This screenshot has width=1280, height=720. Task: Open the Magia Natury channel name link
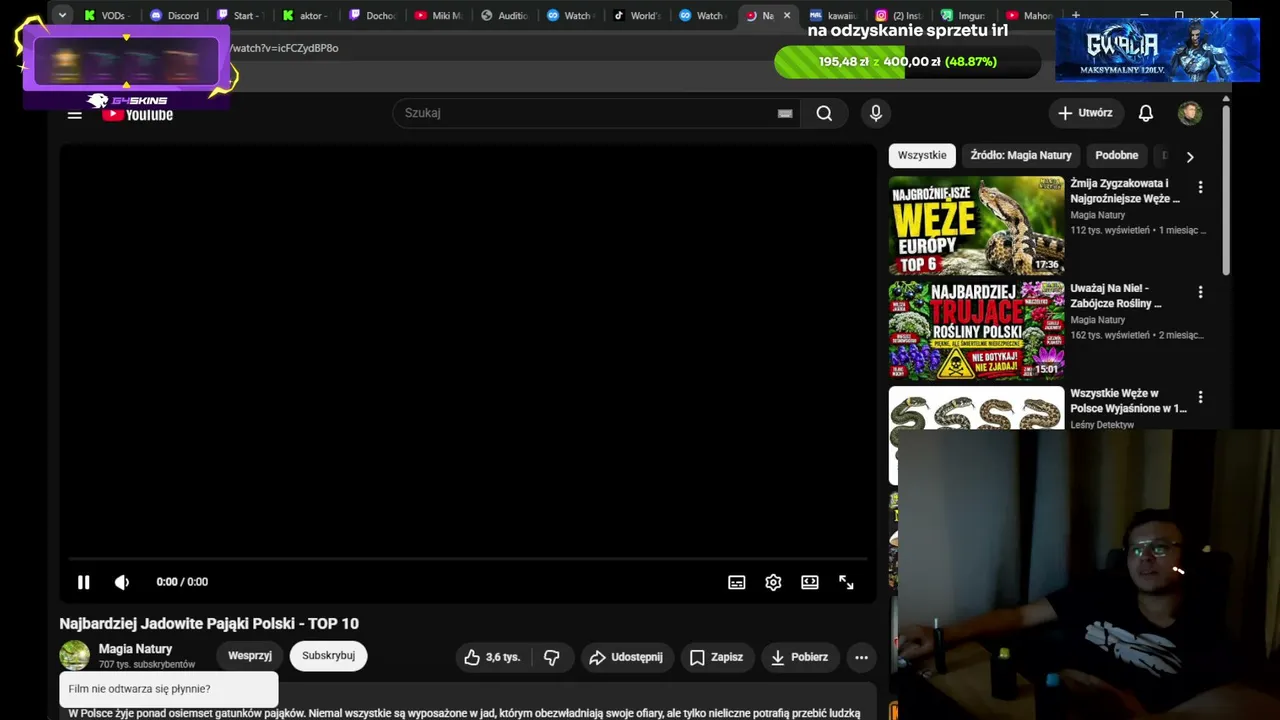click(135, 649)
